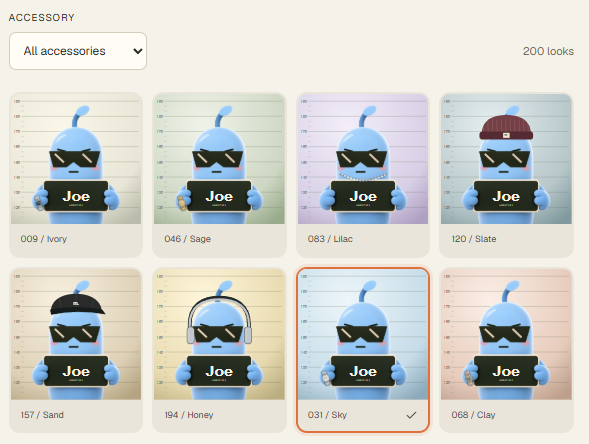Select the 068 / Clay avatar thumbnail

(x=506, y=334)
